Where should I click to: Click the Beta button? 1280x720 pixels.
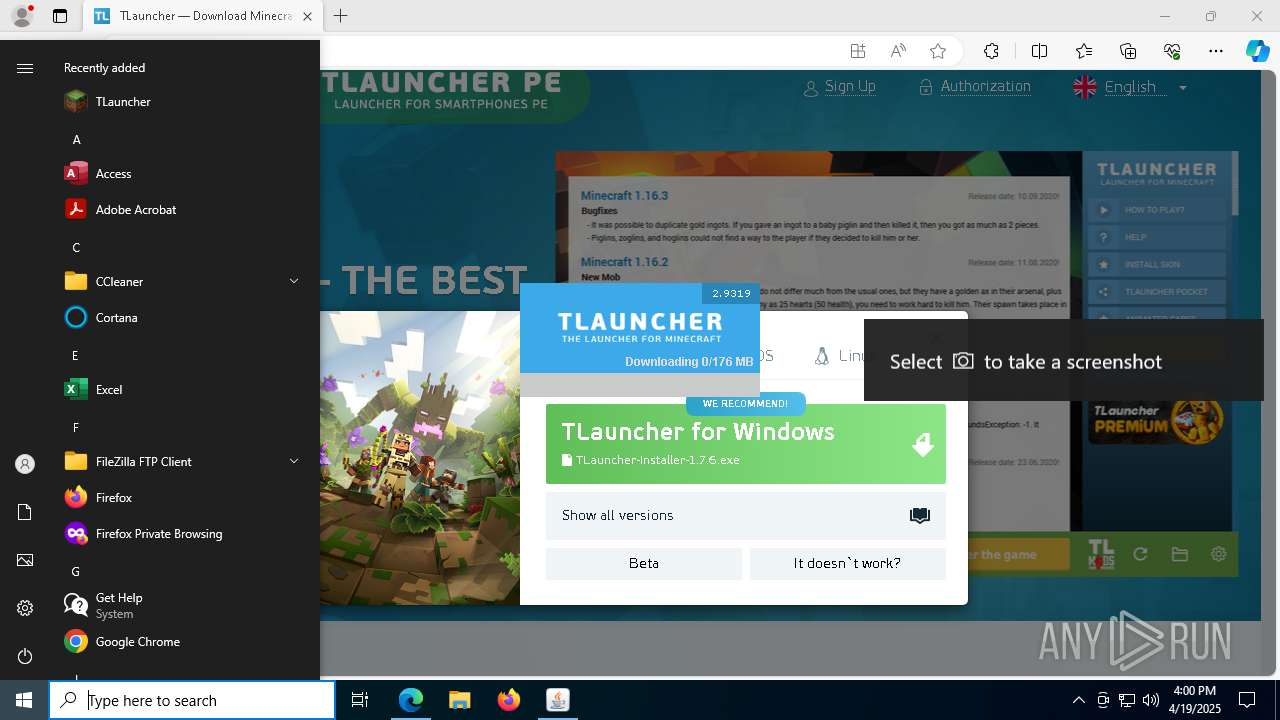pos(644,564)
